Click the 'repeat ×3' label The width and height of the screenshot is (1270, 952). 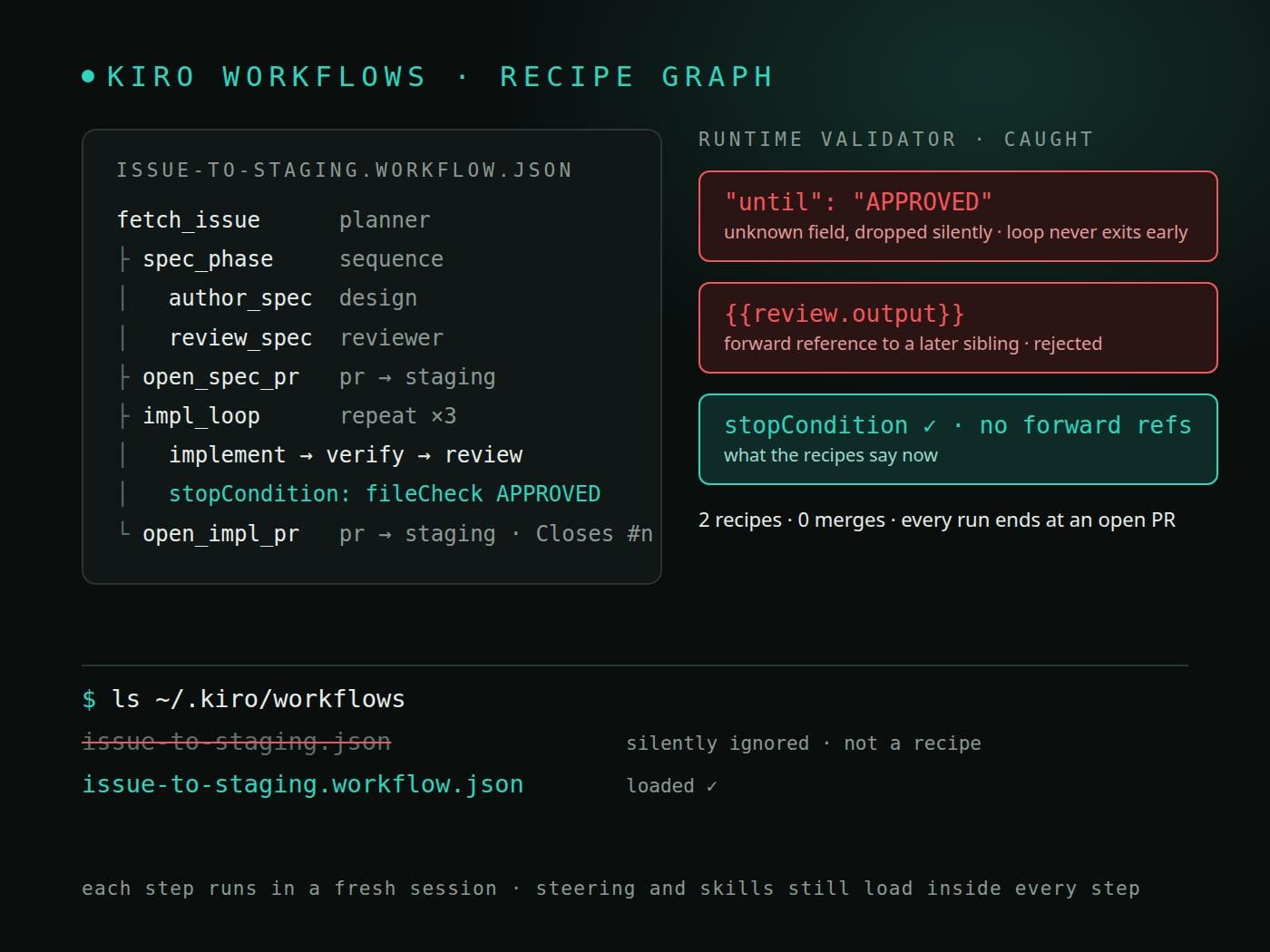coord(397,416)
